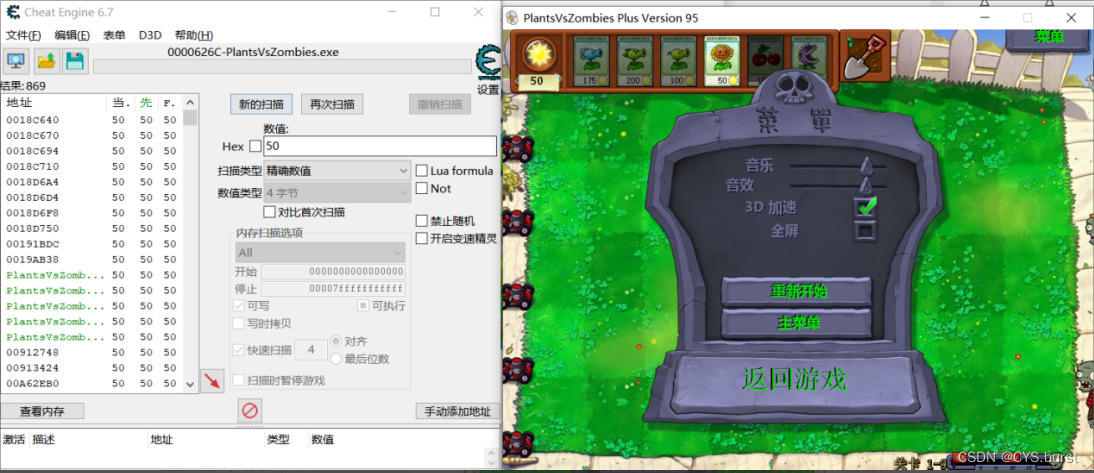The image size is (1094, 473).
Task: Open the folder icon to load file
Action: click(46, 61)
